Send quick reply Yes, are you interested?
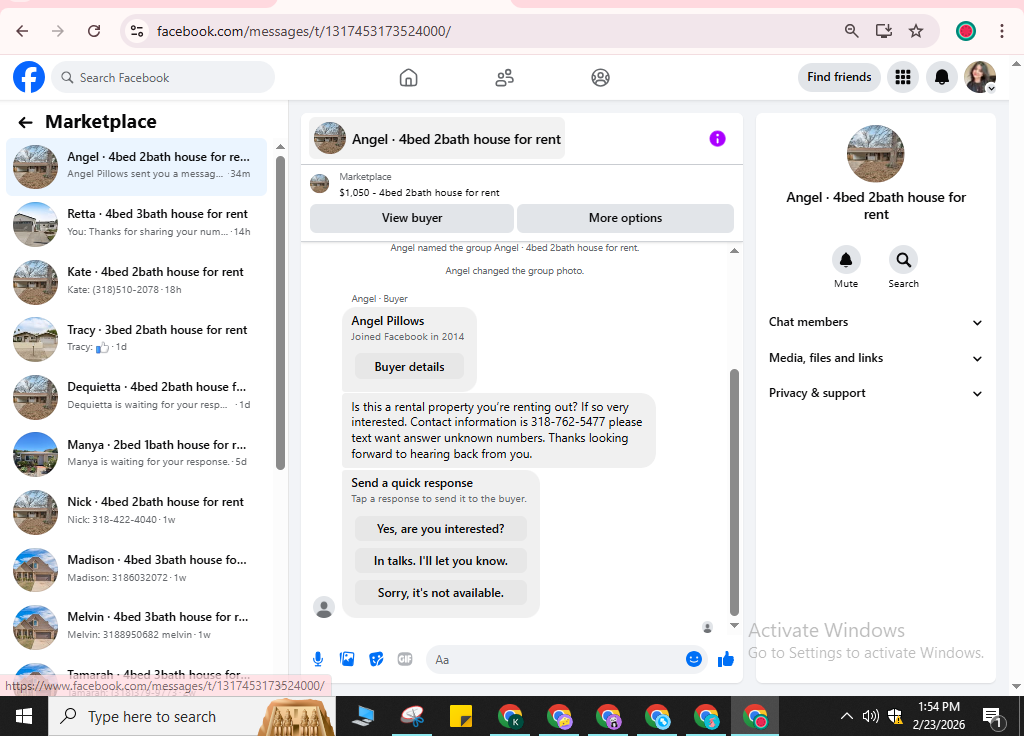The width and height of the screenshot is (1024, 736). [x=440, y=529]
